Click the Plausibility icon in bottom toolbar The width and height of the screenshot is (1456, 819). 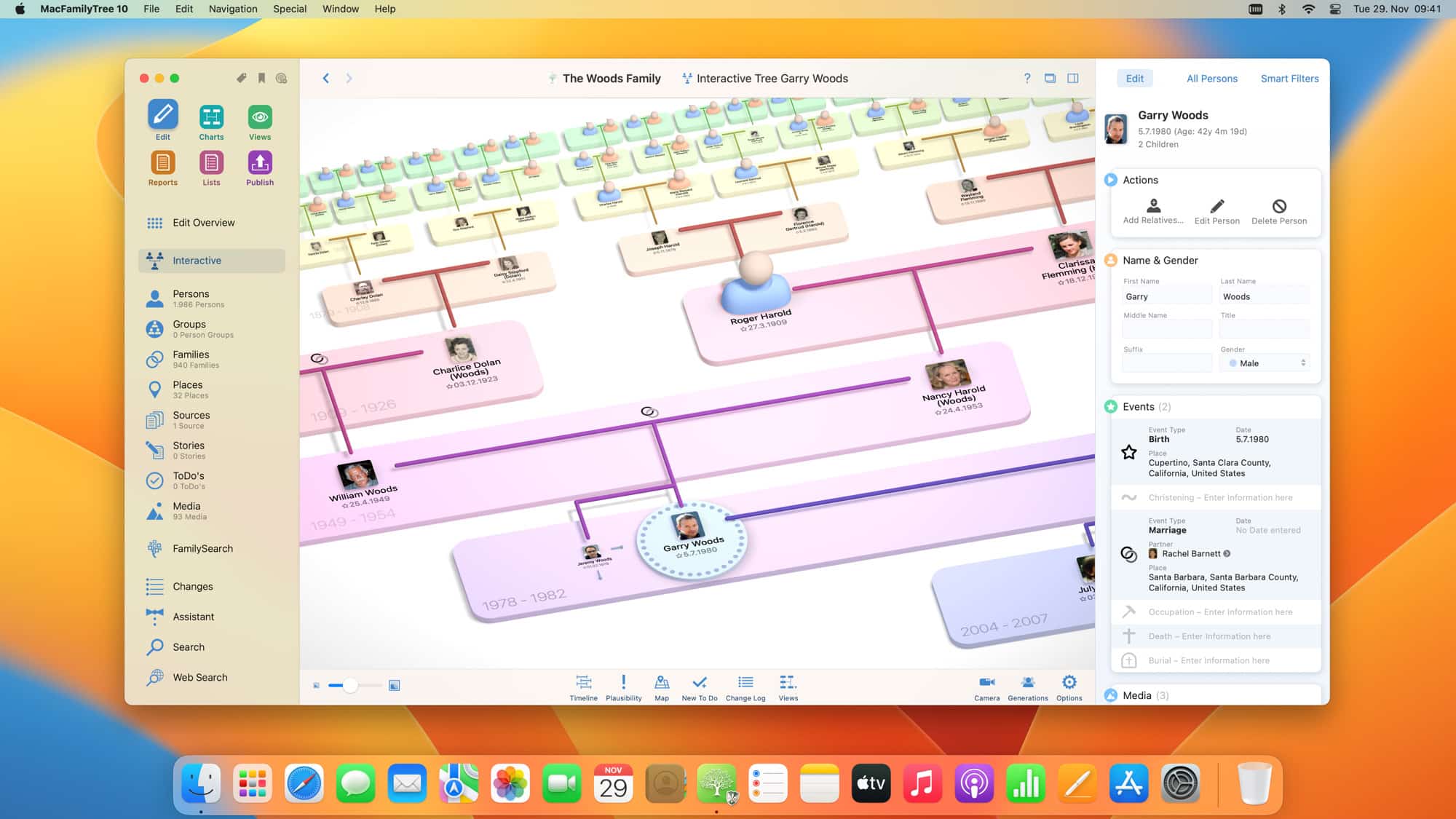[x=623, y=683]
